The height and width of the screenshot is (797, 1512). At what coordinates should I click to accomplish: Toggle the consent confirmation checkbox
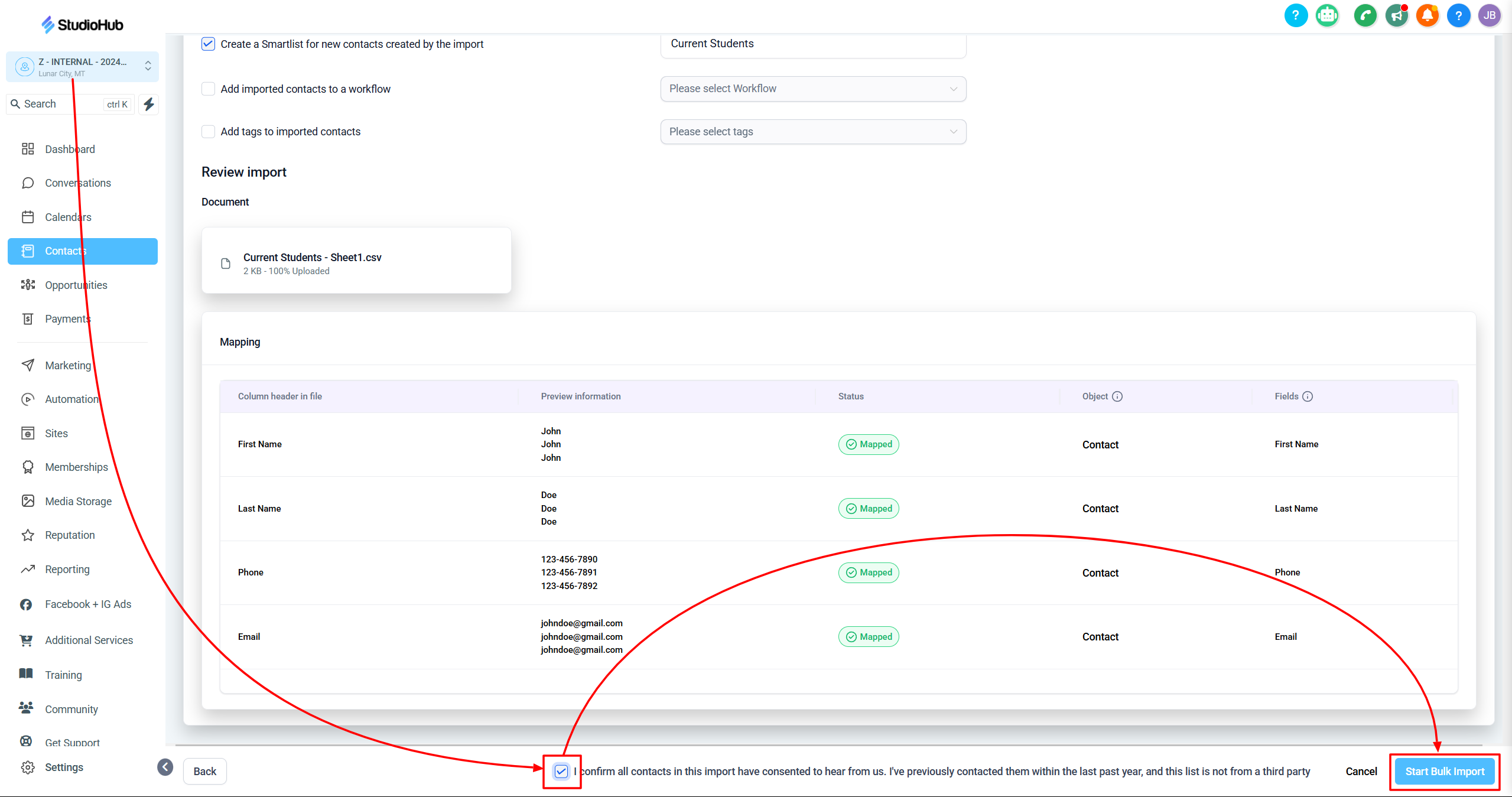(x=561, y=771)
